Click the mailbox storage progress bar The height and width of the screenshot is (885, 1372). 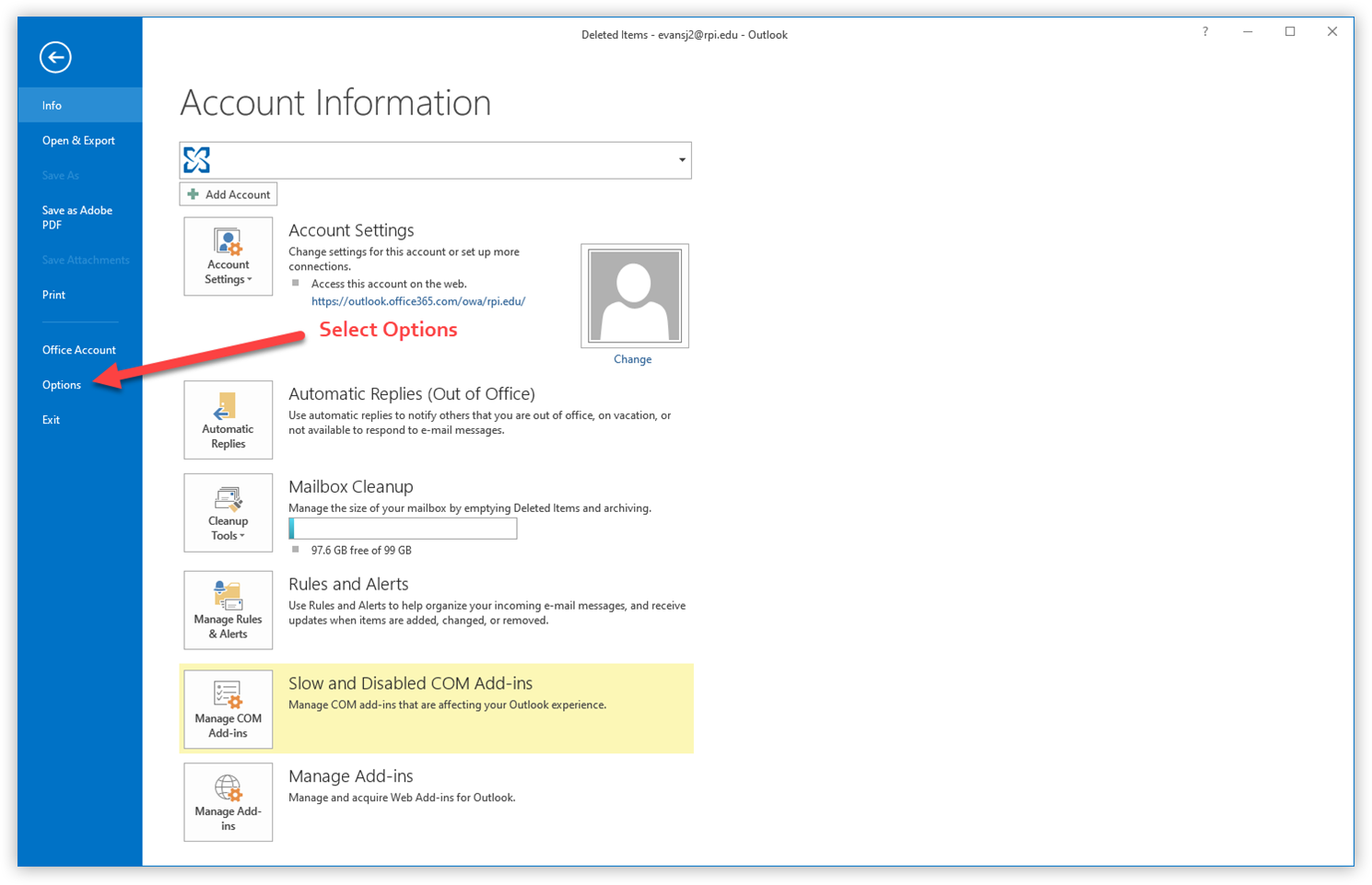click(x=403, y=529)
